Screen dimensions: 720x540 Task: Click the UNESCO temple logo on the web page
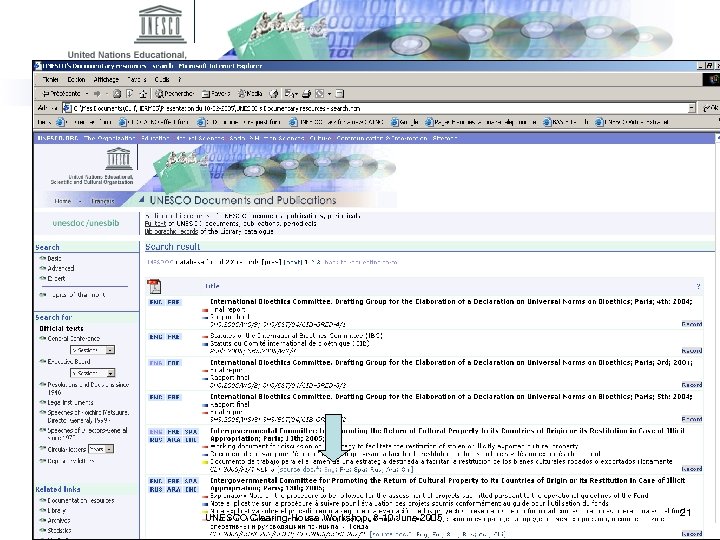point(118,158)
